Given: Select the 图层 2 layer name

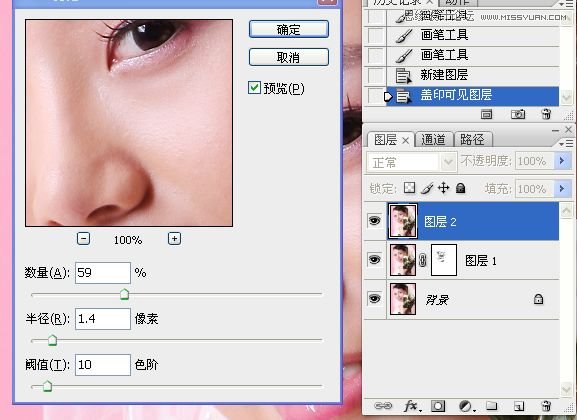Looking at the screenshot, I should pos(440,222).
